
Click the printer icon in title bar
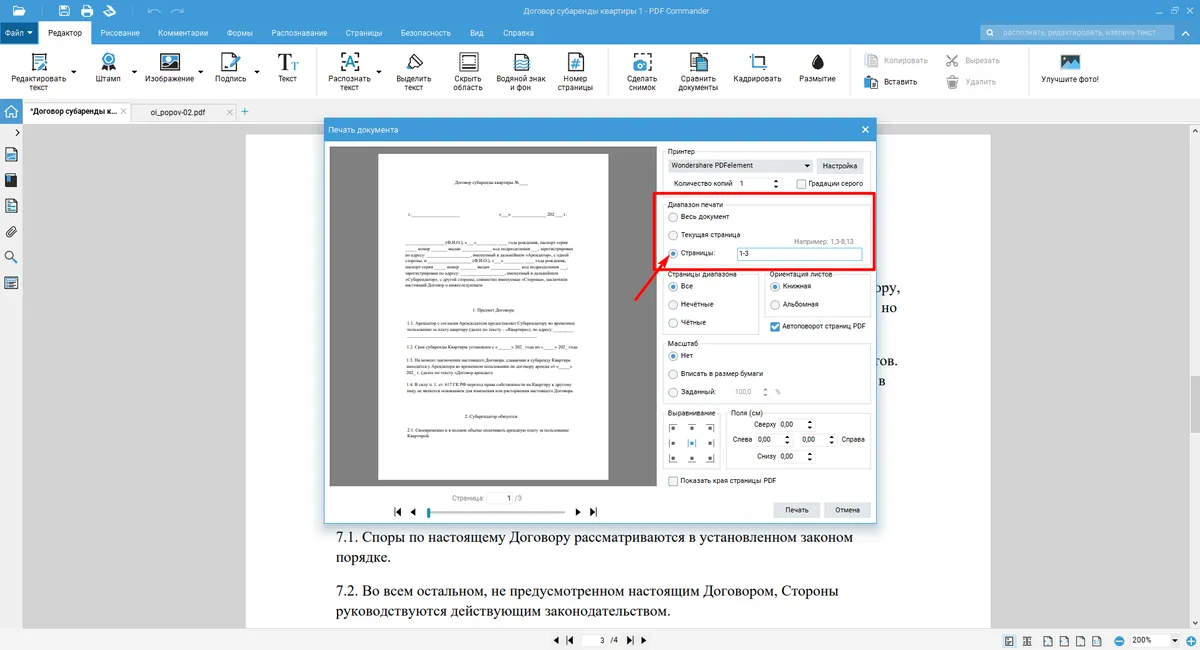(87, 11)
